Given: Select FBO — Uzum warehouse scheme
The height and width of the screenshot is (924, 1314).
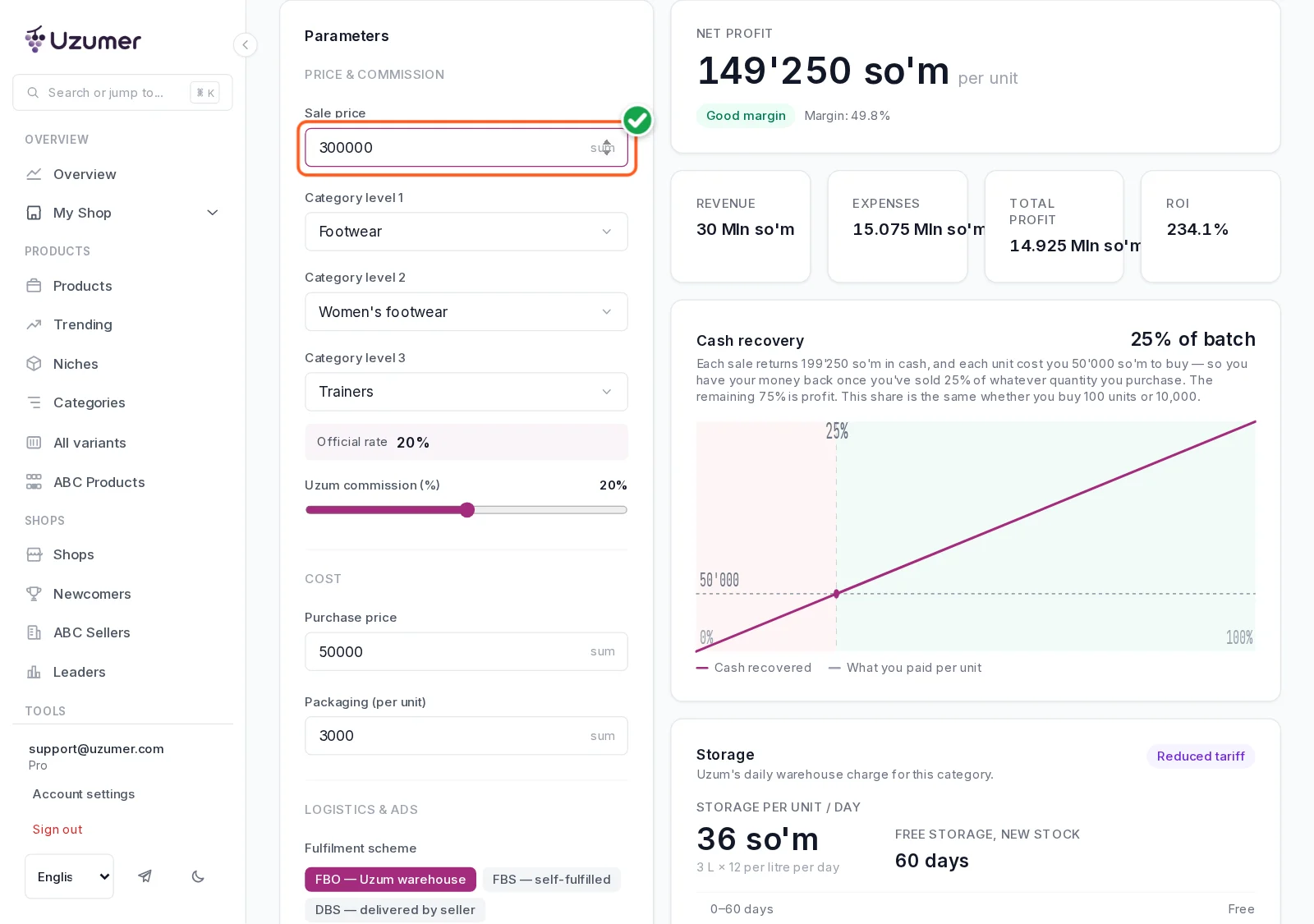Looking at the screenshot, I should (390, 880).
